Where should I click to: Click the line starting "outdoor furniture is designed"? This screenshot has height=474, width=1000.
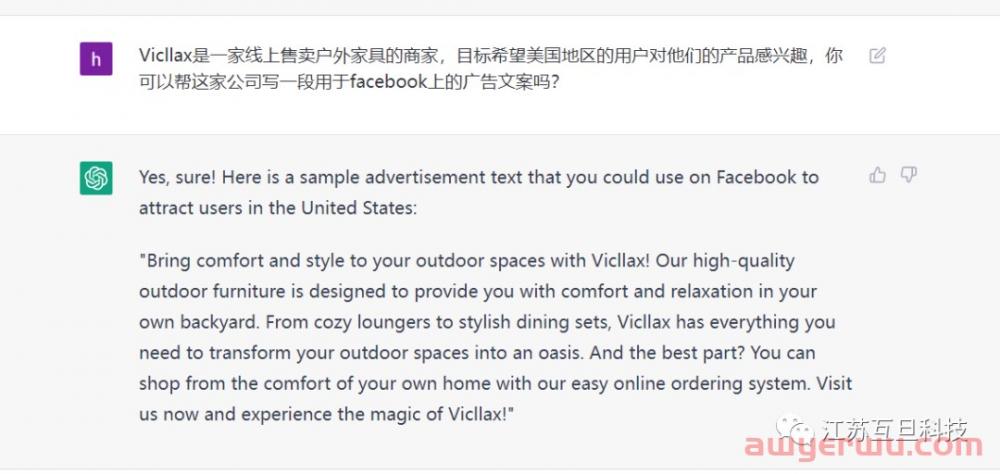[478, 292]
